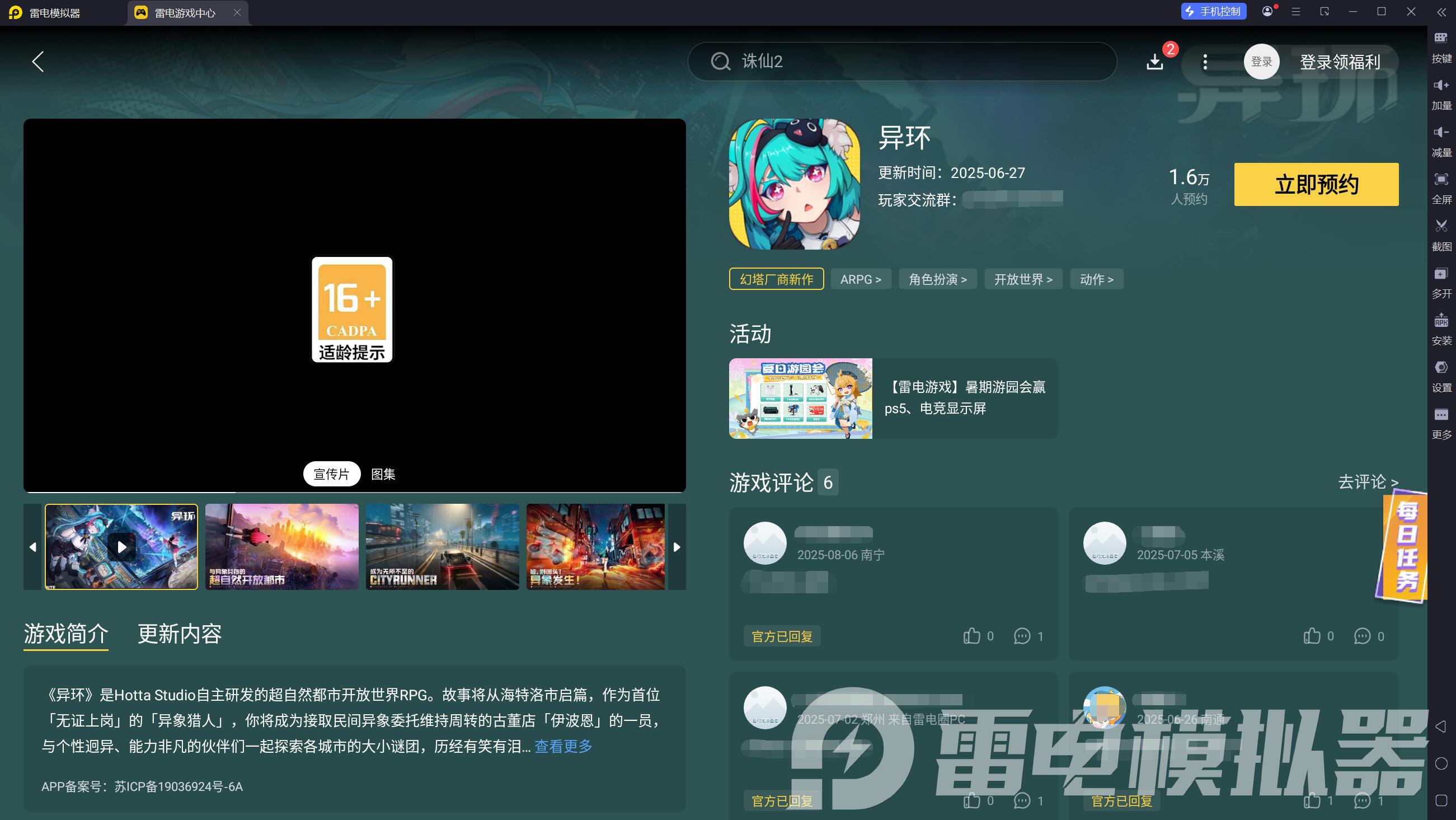Open the screenshot tool (截图) in sidebar
The height and width of the screenshot is (820, 1456).
(x=1441, y=233)
